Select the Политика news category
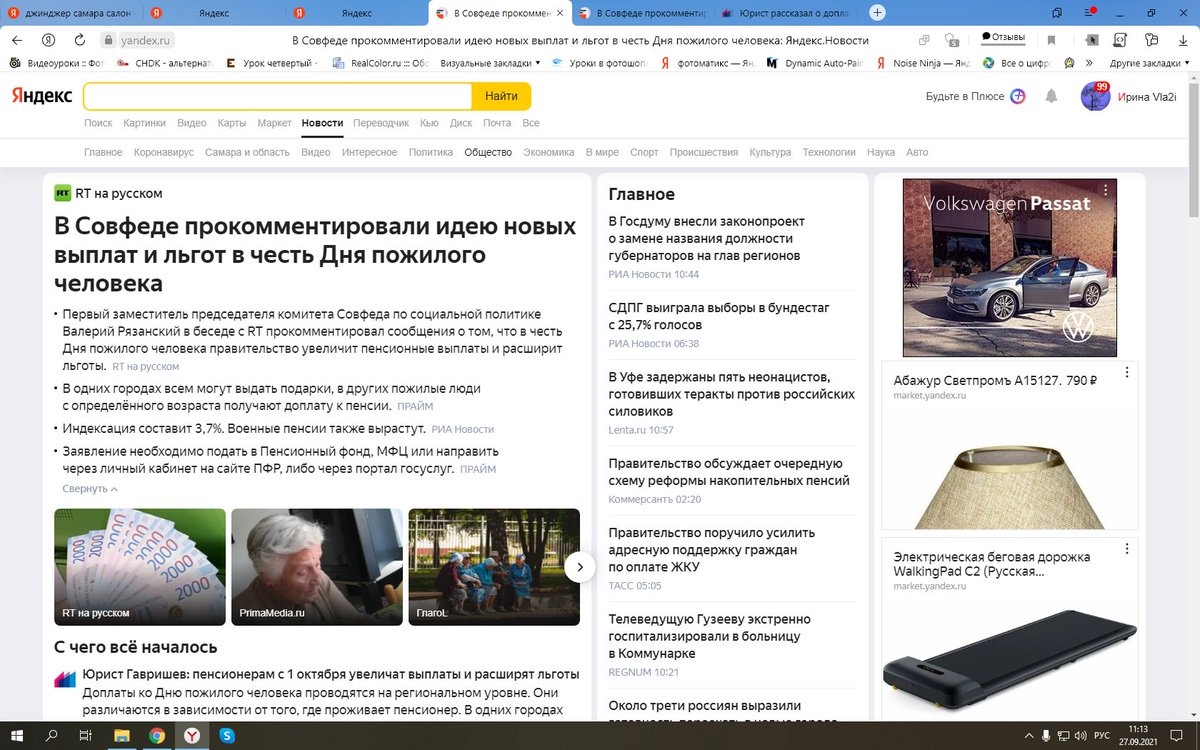Screen dimensions: 1200x750 [431, 152]
